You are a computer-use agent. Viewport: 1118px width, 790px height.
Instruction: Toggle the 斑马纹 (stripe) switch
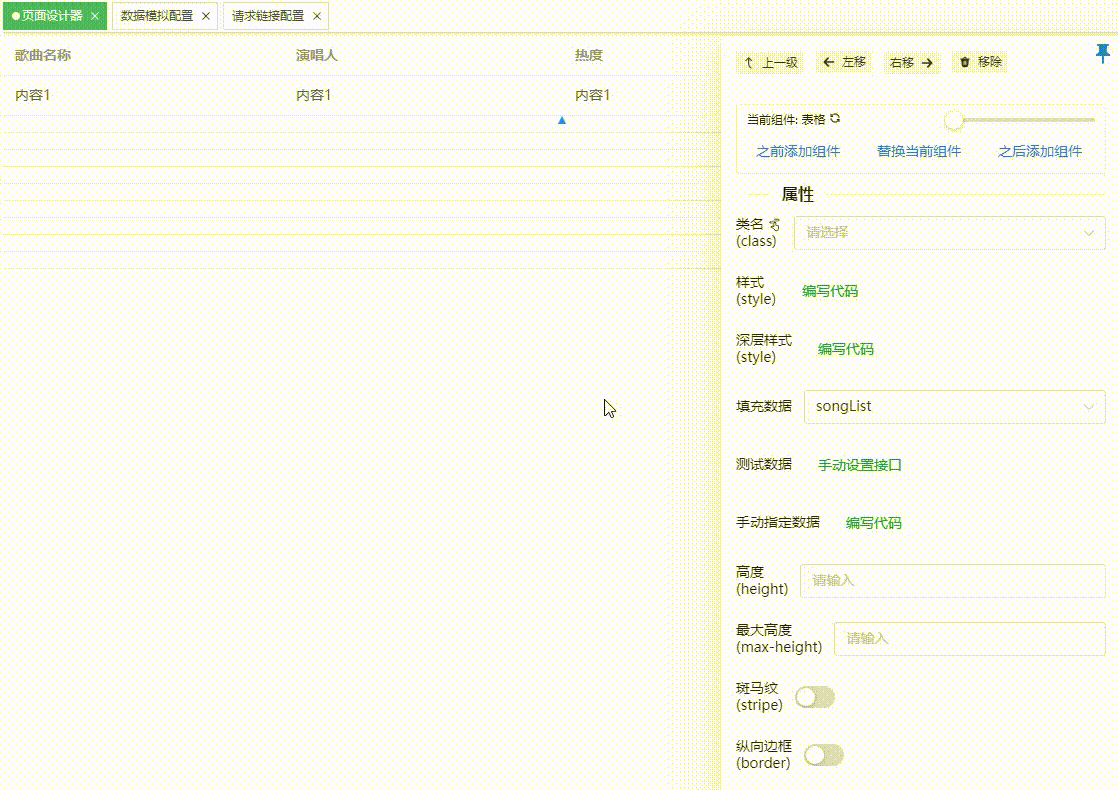(815, 697)
